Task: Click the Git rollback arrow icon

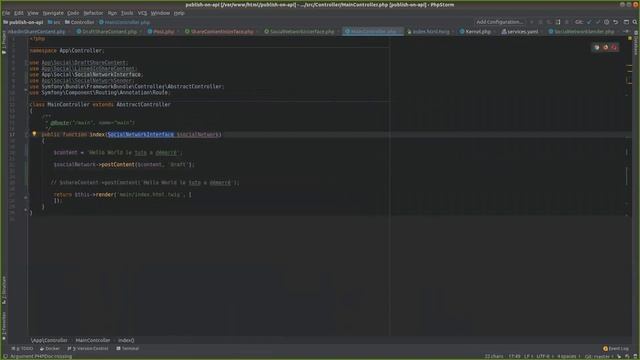Action: click(x=616, y=22)
